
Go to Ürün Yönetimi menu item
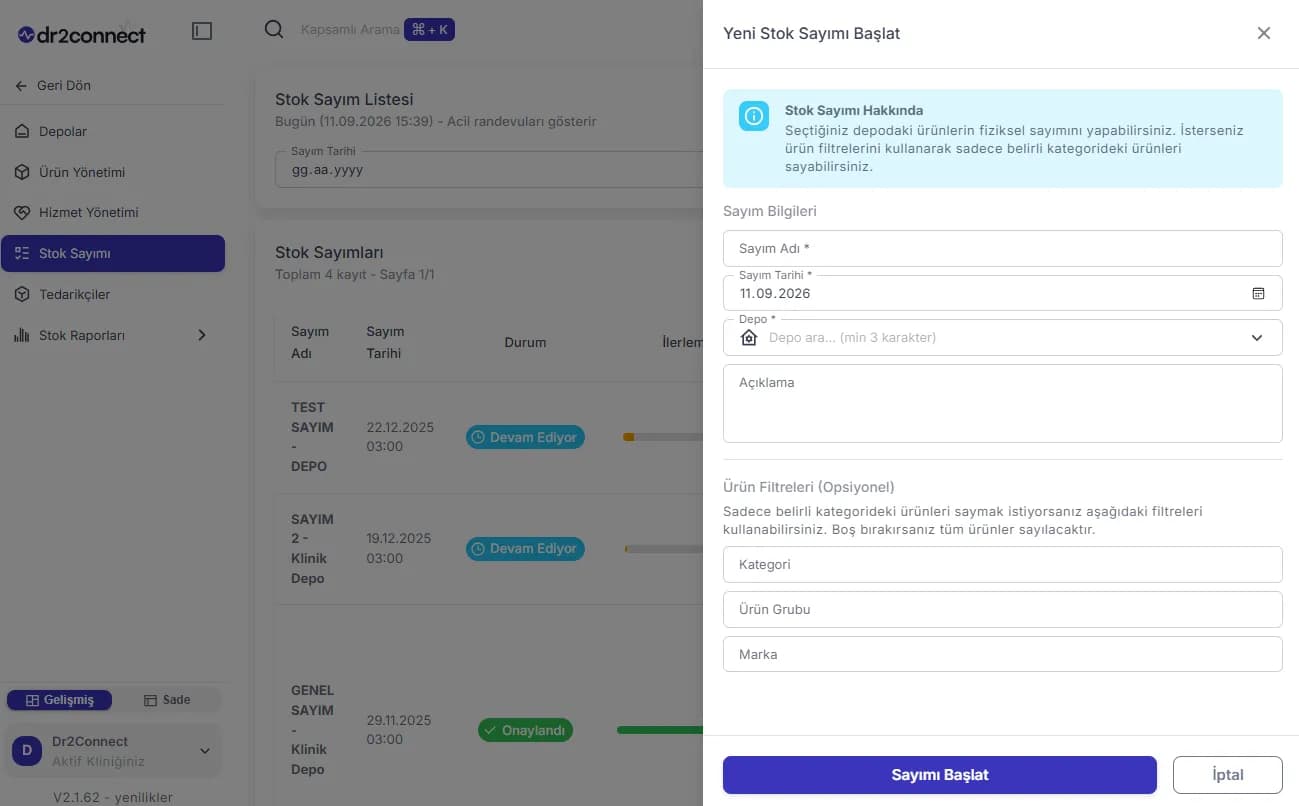click(113, 172)
